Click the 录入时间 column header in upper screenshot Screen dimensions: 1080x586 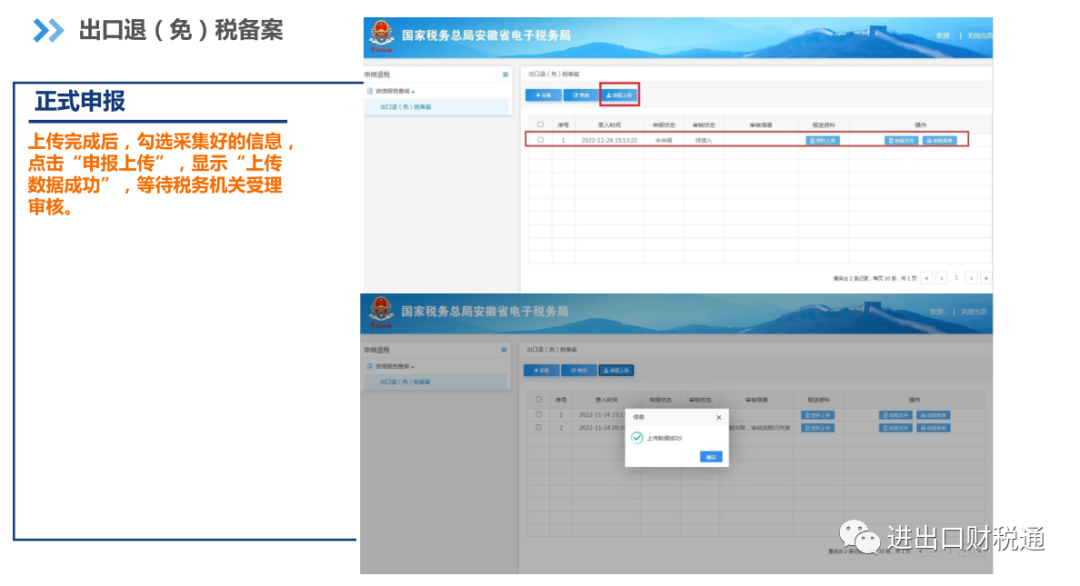coord(609,125)
